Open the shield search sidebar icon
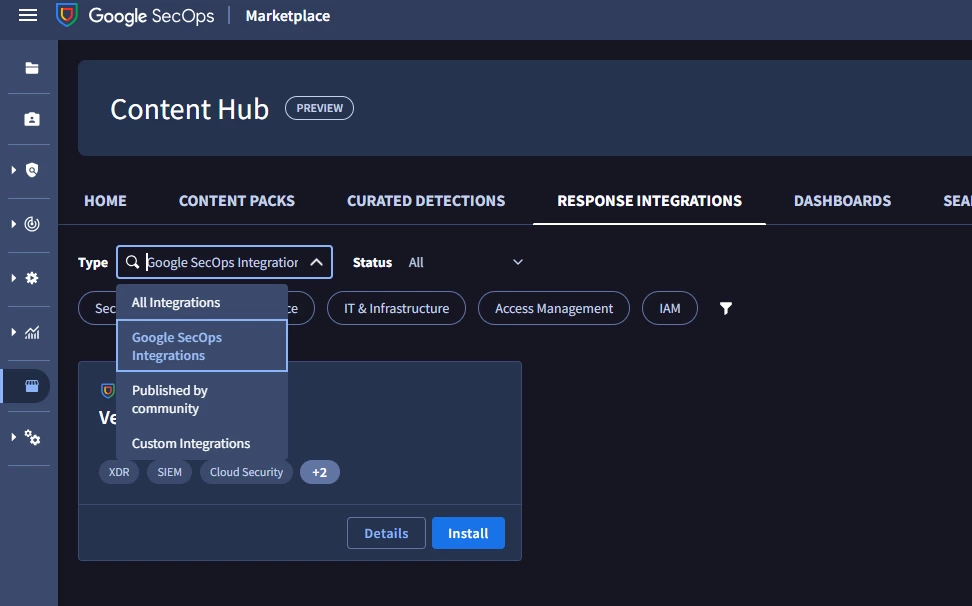The image size is (972, 606). [32, 170]
